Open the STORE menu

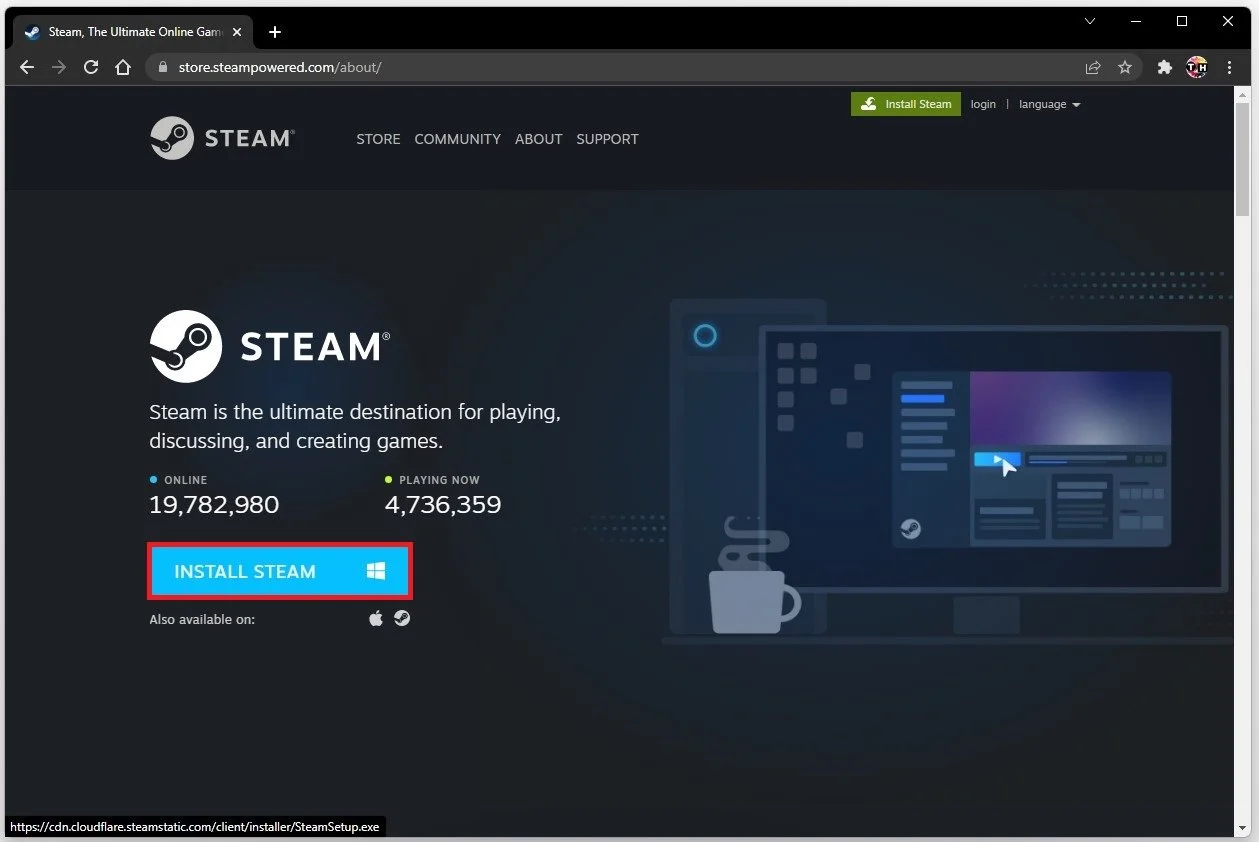pos(378,139)
